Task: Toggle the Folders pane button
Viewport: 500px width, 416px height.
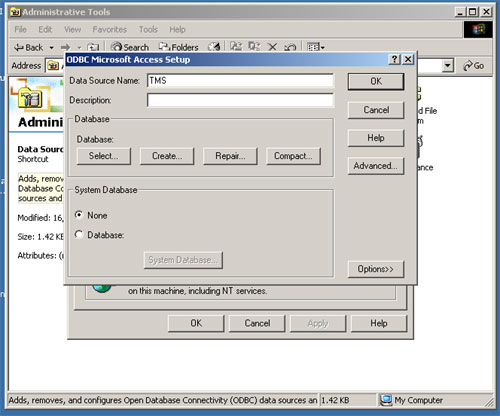Action: pyautogui.click(x=179, y=47)
